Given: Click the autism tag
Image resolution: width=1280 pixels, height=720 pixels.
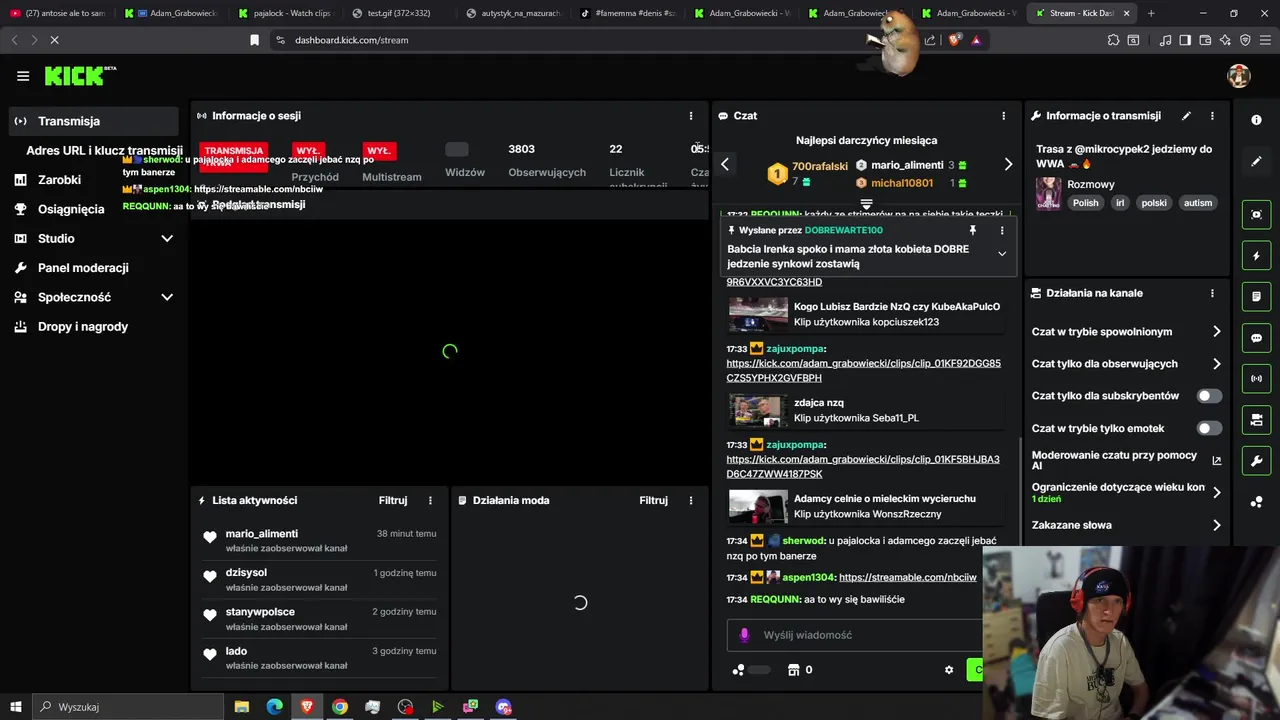Looking at the screenshot, I should click(x=1198, y=203).
